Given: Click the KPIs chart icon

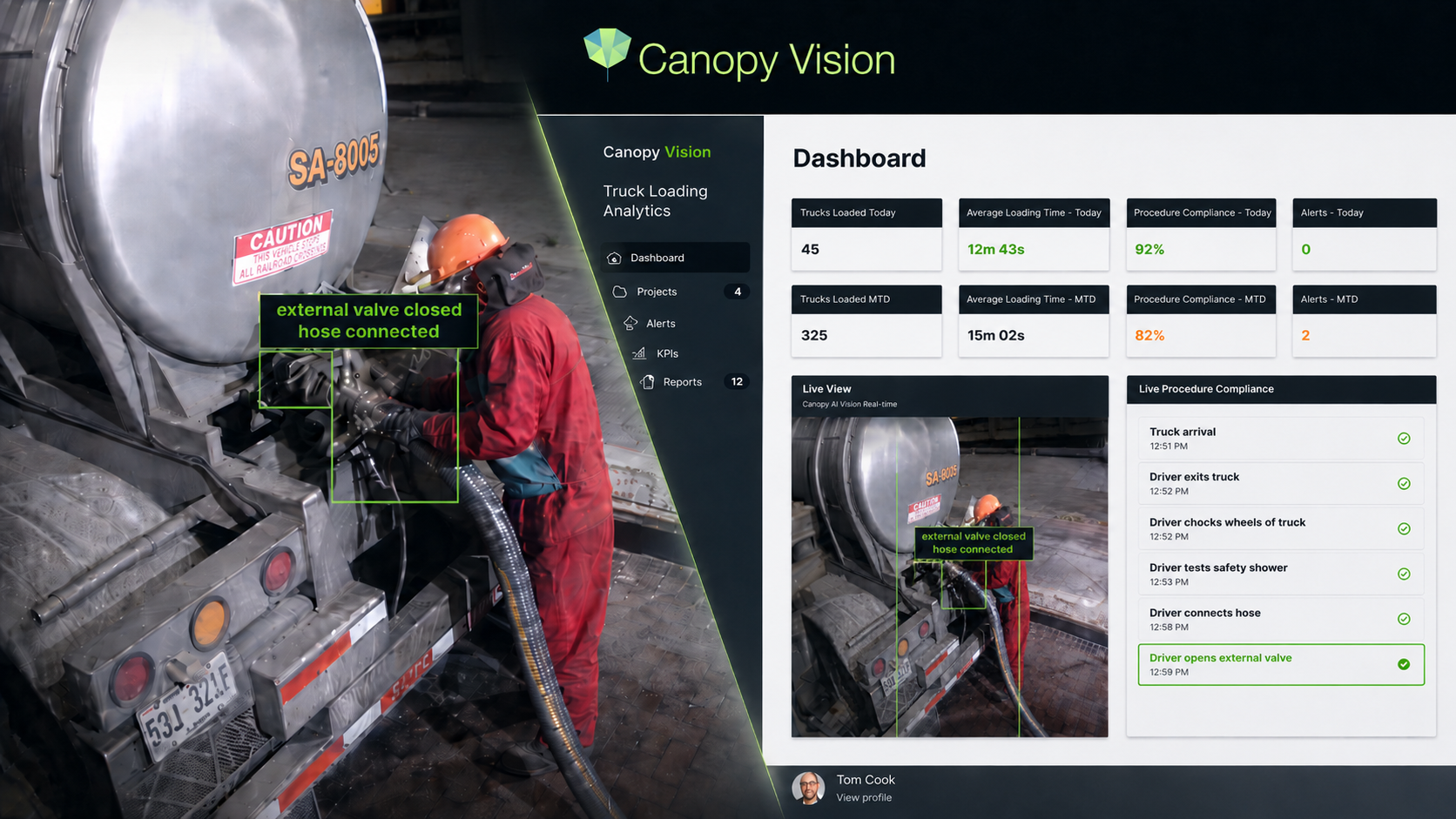Looking at the screenshot, I should tap(639, 353).
